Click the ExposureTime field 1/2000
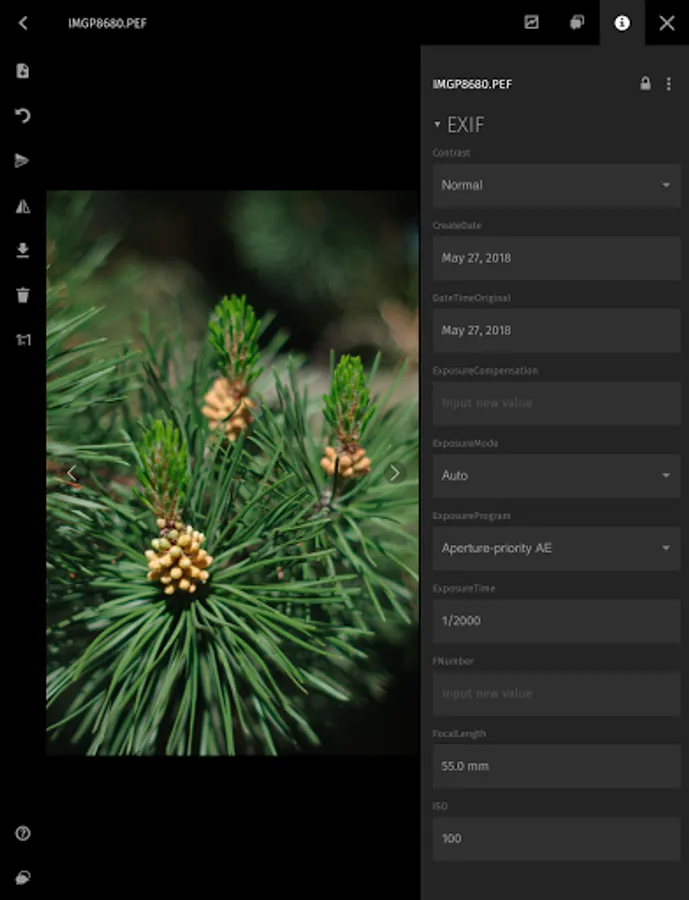This screenshot has height=900, width=689. point(556,620)
